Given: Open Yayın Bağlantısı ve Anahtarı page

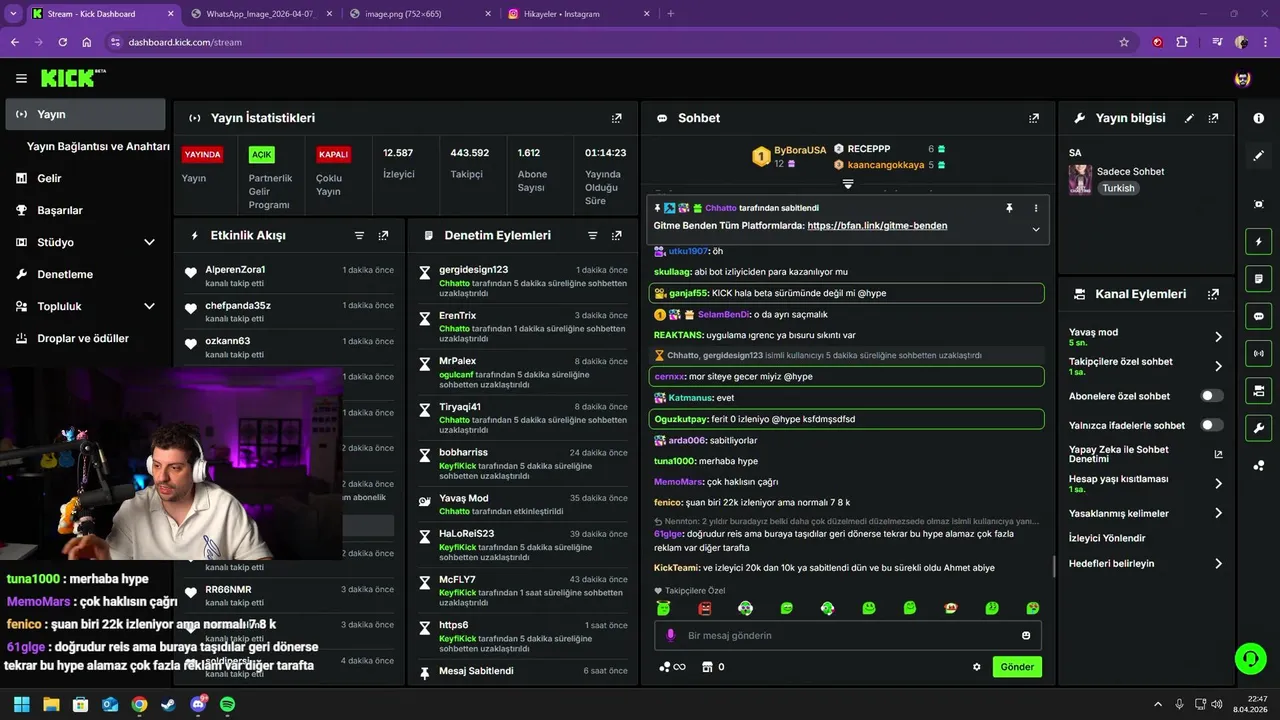Looking at the screenshot, I should (x=98, y=146).
